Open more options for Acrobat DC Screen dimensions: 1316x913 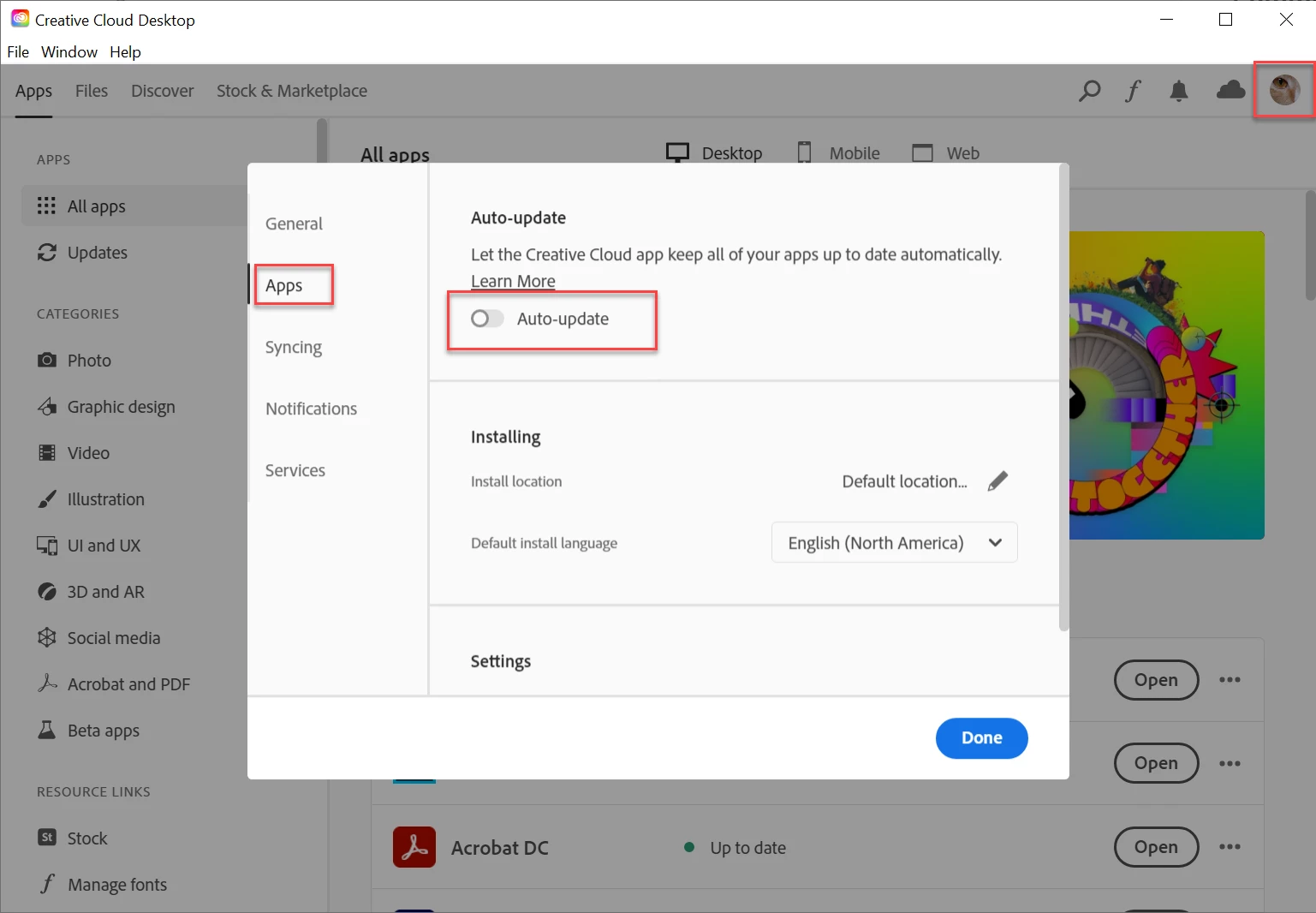[x=1230, y=847]
